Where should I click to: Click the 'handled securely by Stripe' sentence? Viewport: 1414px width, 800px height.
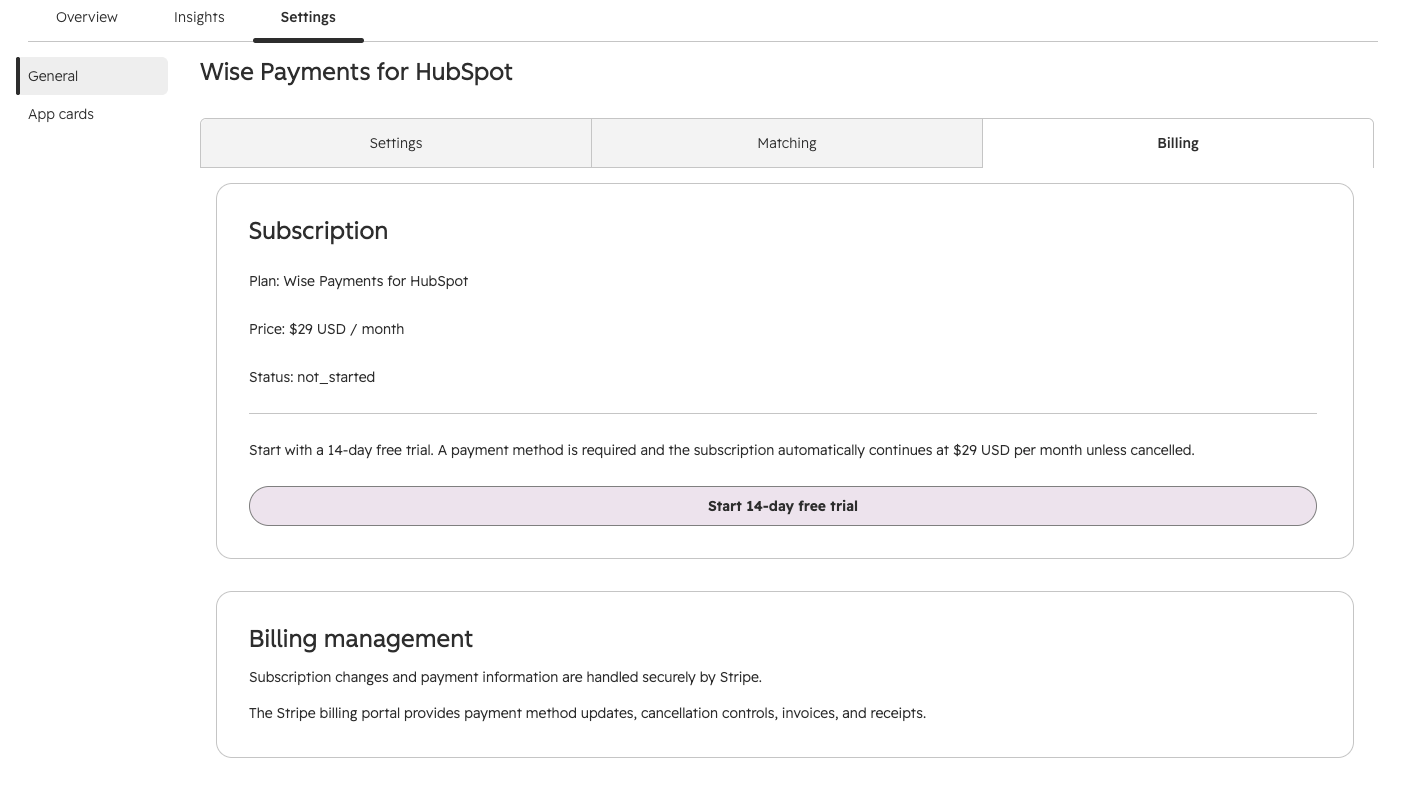tap(505, 677)
